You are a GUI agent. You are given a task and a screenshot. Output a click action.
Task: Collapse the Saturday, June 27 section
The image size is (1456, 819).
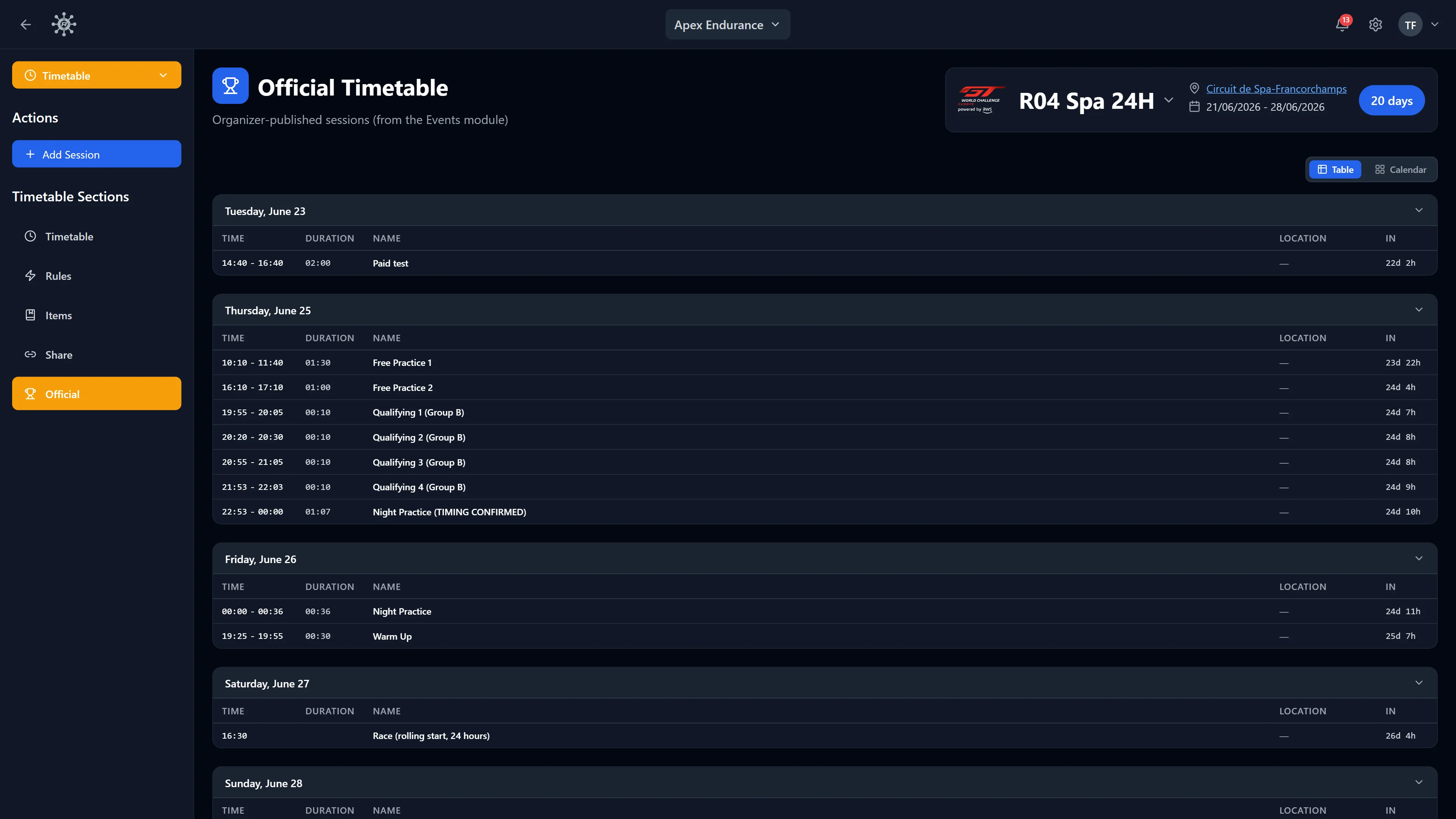click(x=1419, y=683)
